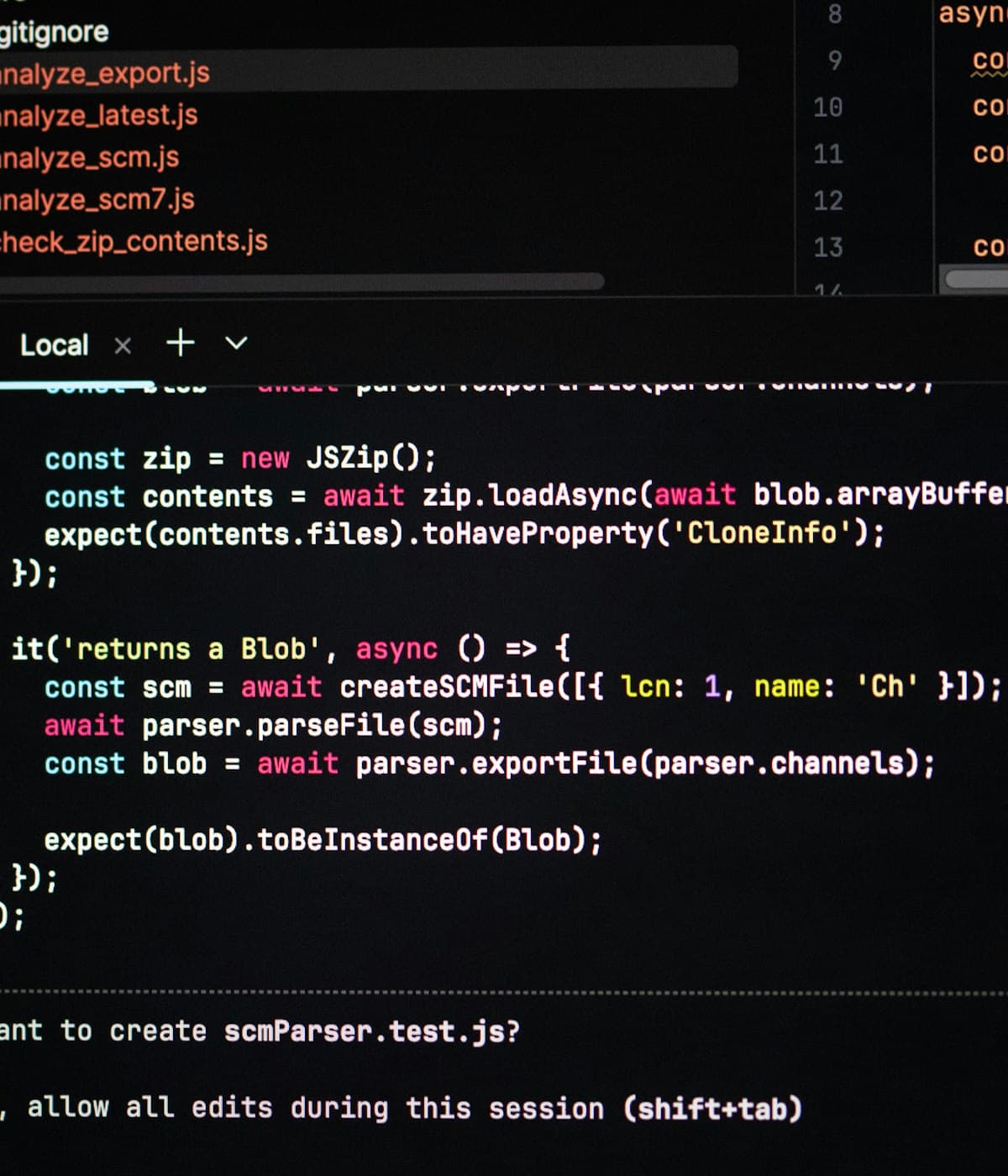Select the .gitignore file
The image size is (1008, 1176).
[54, 32]
